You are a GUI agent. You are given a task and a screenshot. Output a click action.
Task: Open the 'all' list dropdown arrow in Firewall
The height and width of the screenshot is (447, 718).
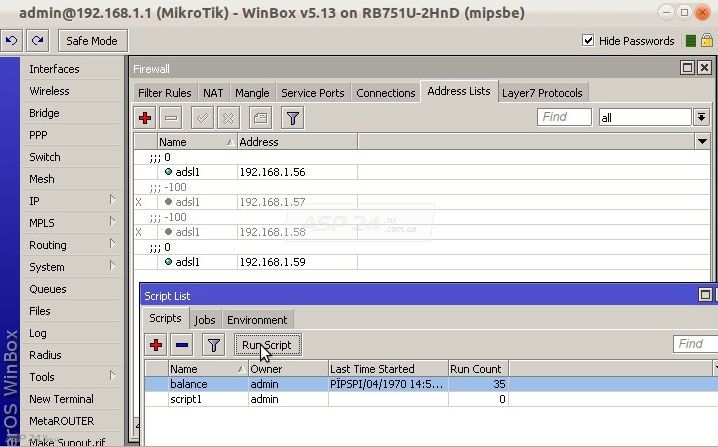coord(702,117)
